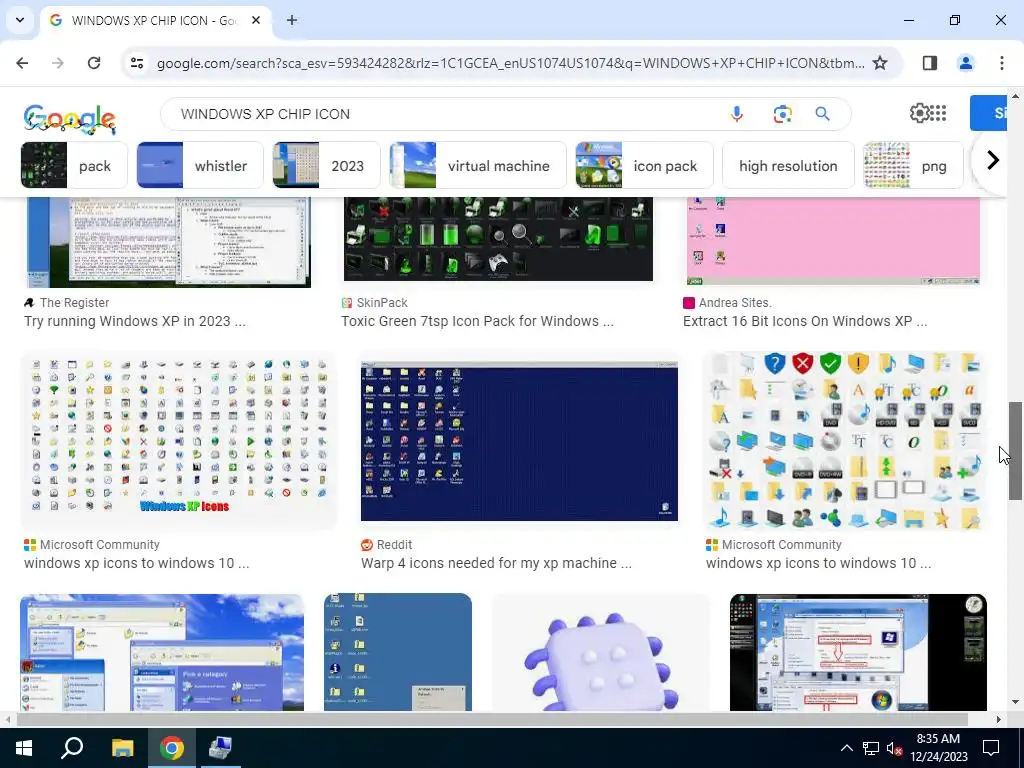Click the muted volume tray icon
The image size is (1024, 768).
pyautogui.click(x=894, y=748)
